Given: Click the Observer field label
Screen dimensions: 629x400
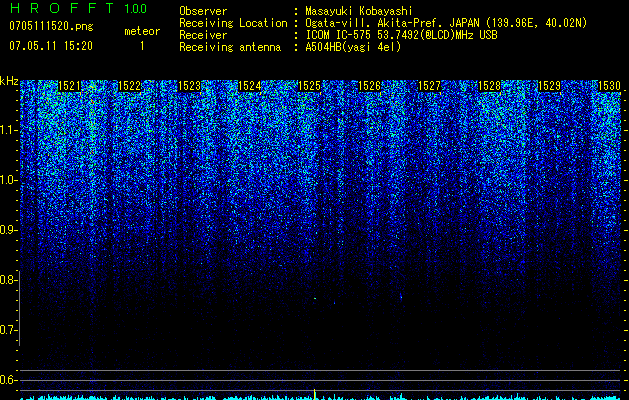Looking at the screenshot, I should pos(203,11).
